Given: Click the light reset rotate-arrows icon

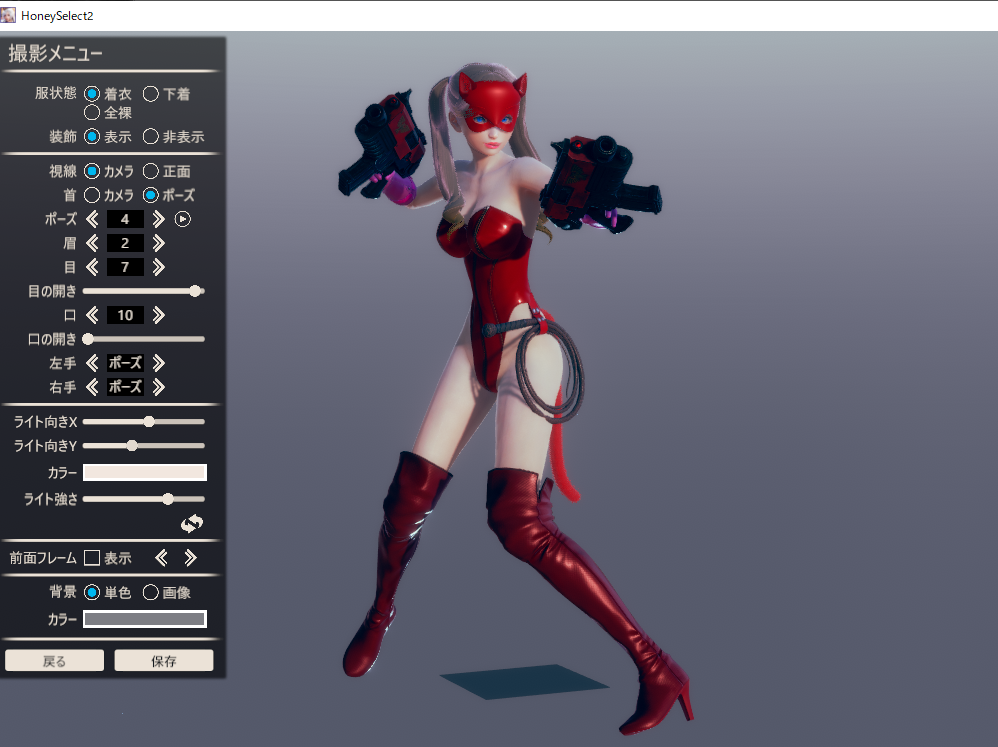Looking at the screenshot, I should (x=191, y=524).
